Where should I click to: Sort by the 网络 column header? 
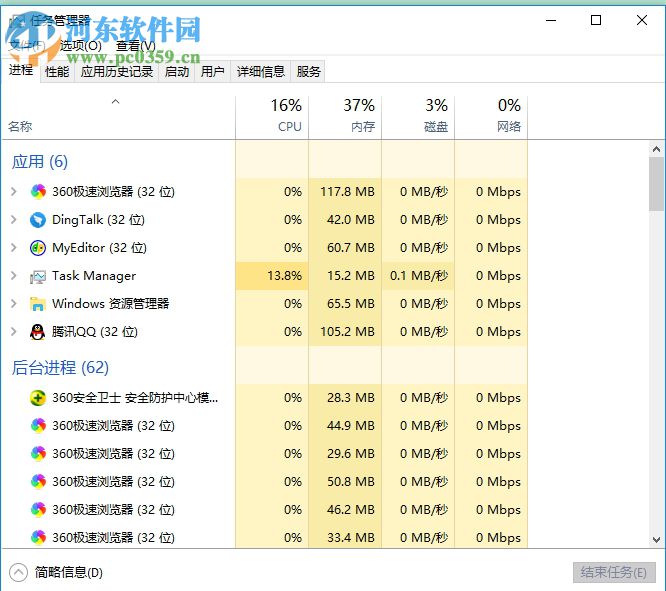click(491, 116)
